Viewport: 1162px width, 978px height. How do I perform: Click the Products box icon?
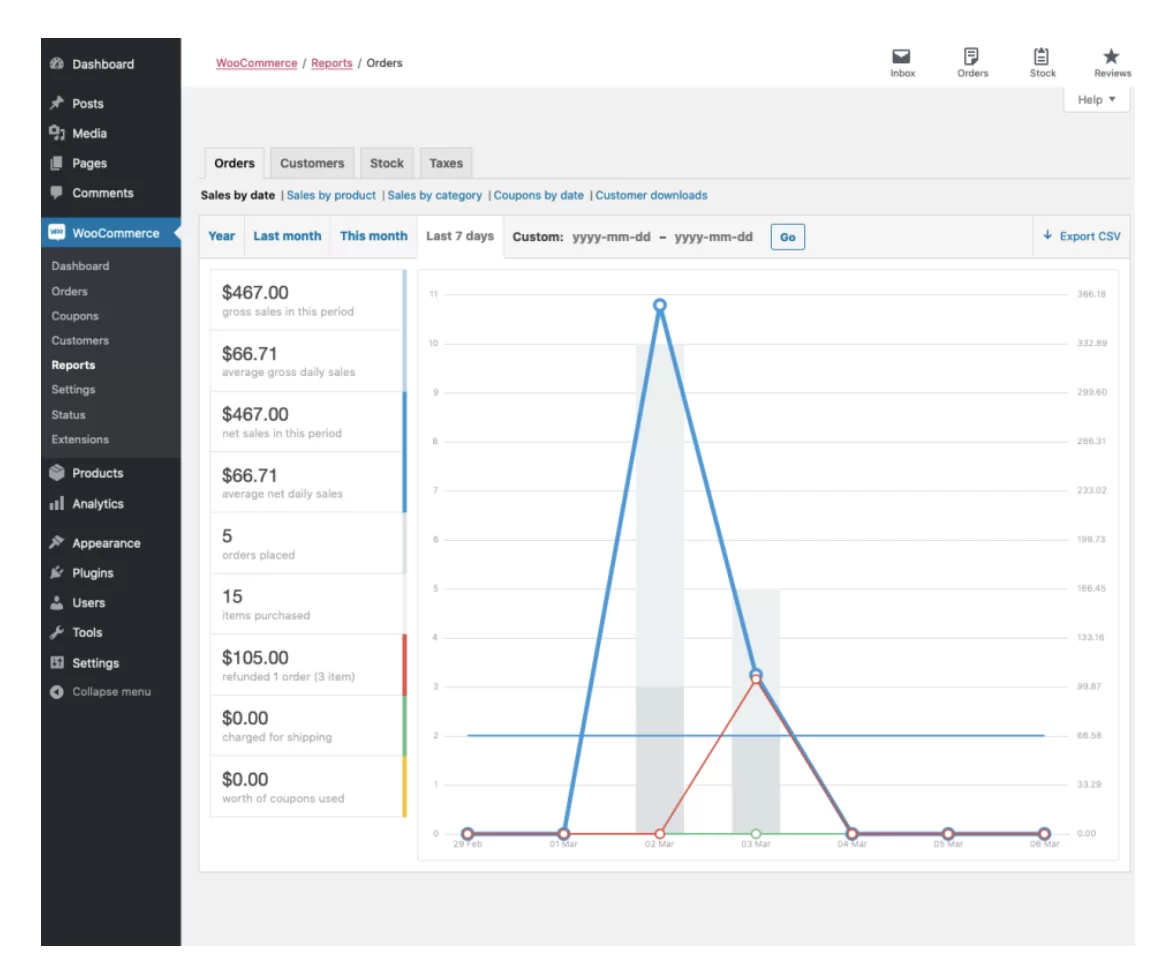pyautogui.click(x=56, y=473)
